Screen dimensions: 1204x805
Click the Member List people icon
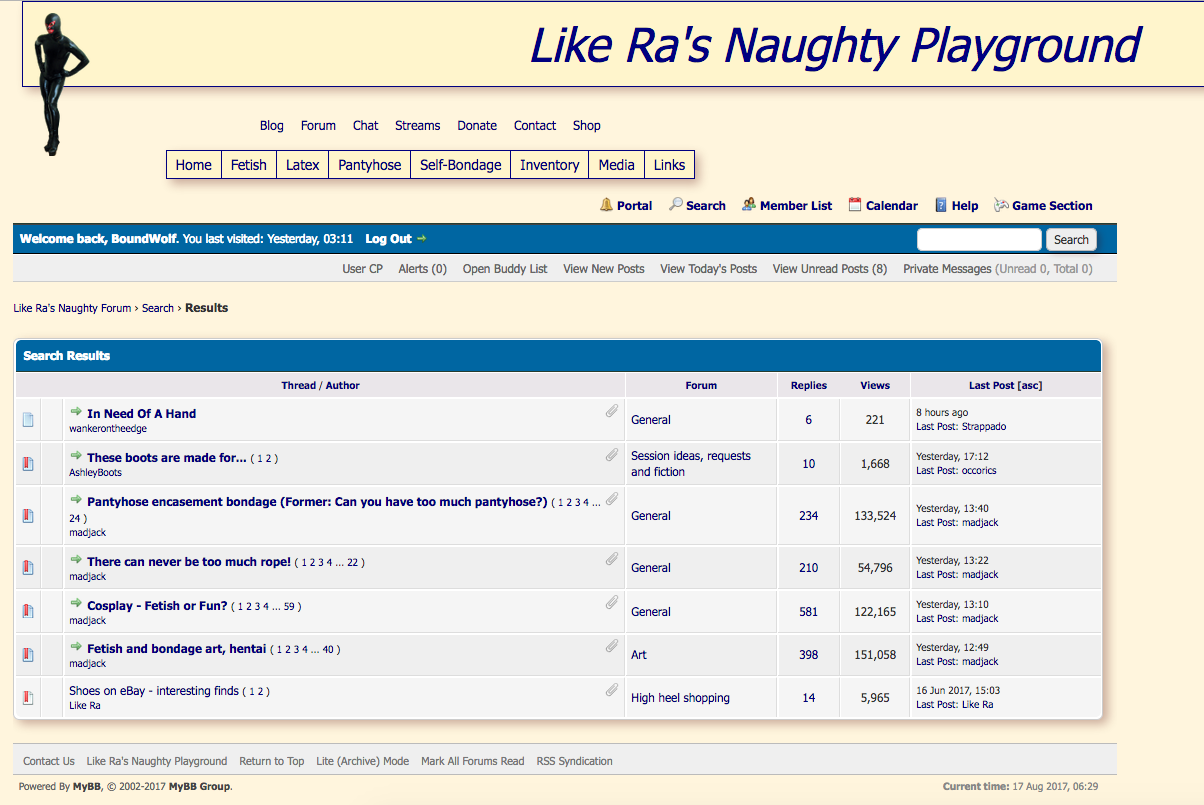pyautogui.click(x=749, y=205)
